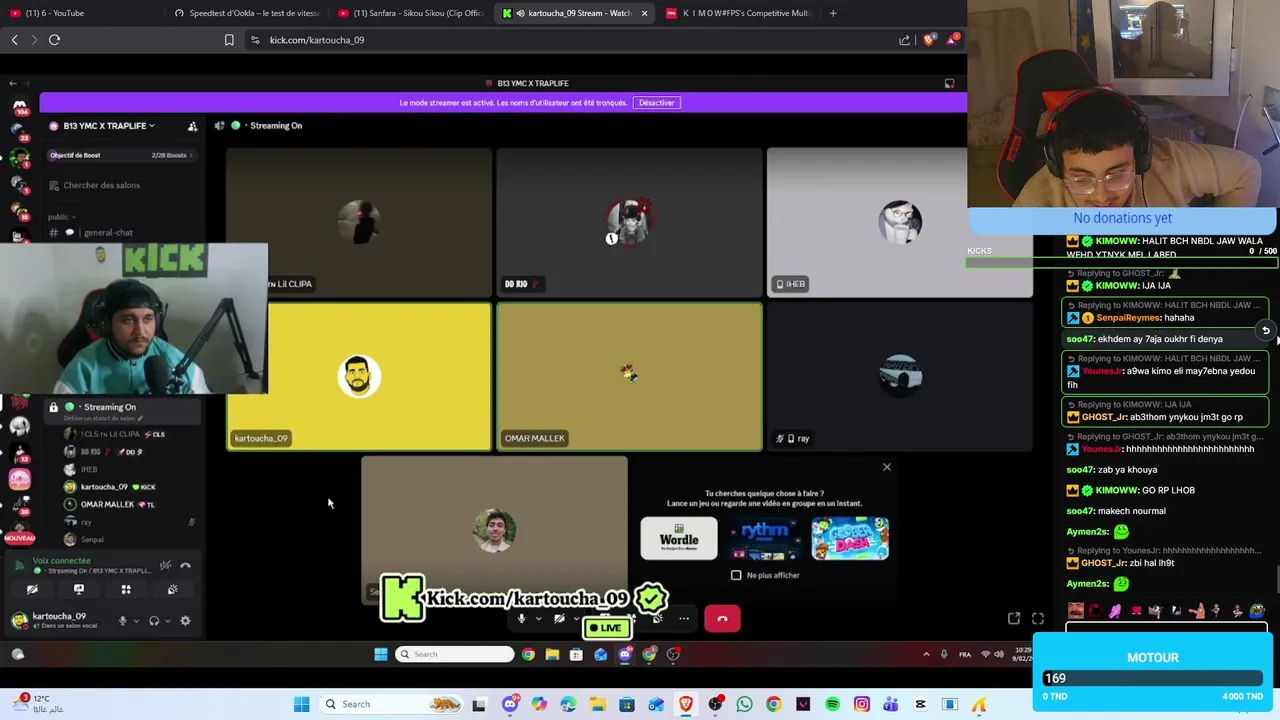Select the IHEB video tile
The width and height of the screenshot is (1280, 720).
pyautogui.click(x=900, y=223)
